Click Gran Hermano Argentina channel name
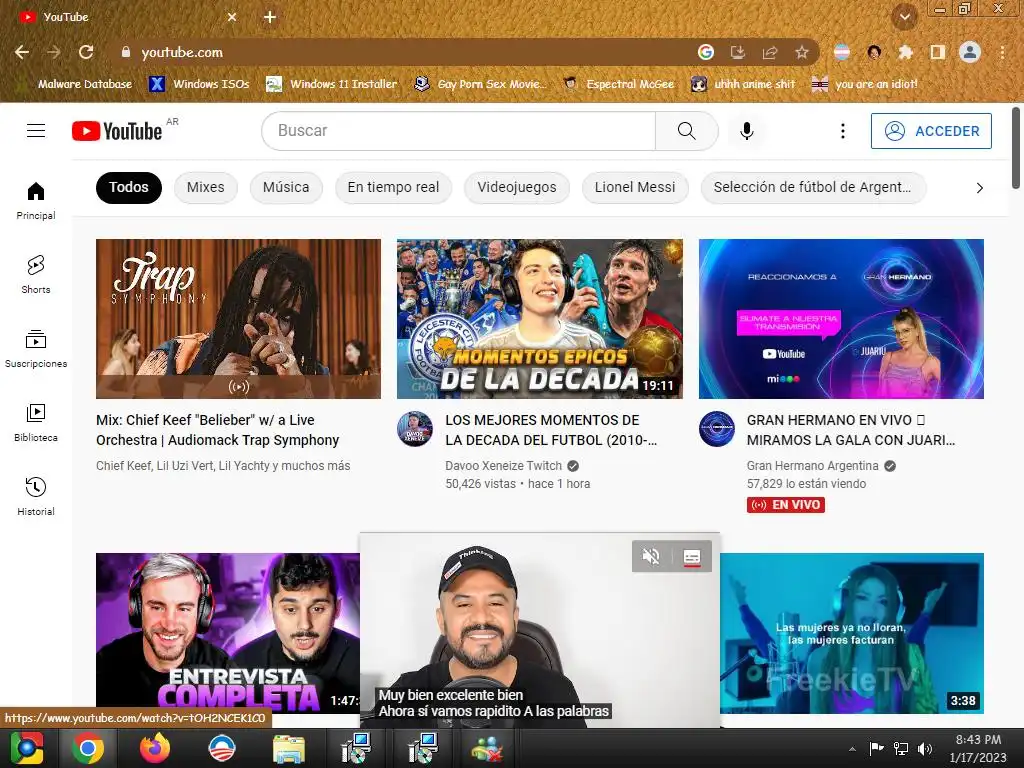 pyautogui.click(x=812, y=466)
